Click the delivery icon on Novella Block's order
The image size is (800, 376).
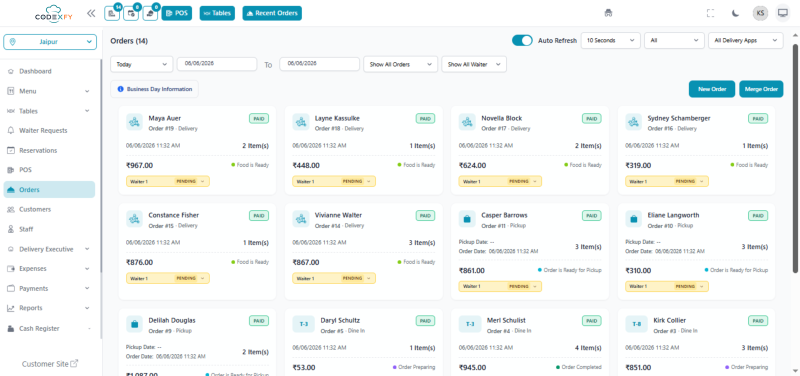(x=467, y=122)
